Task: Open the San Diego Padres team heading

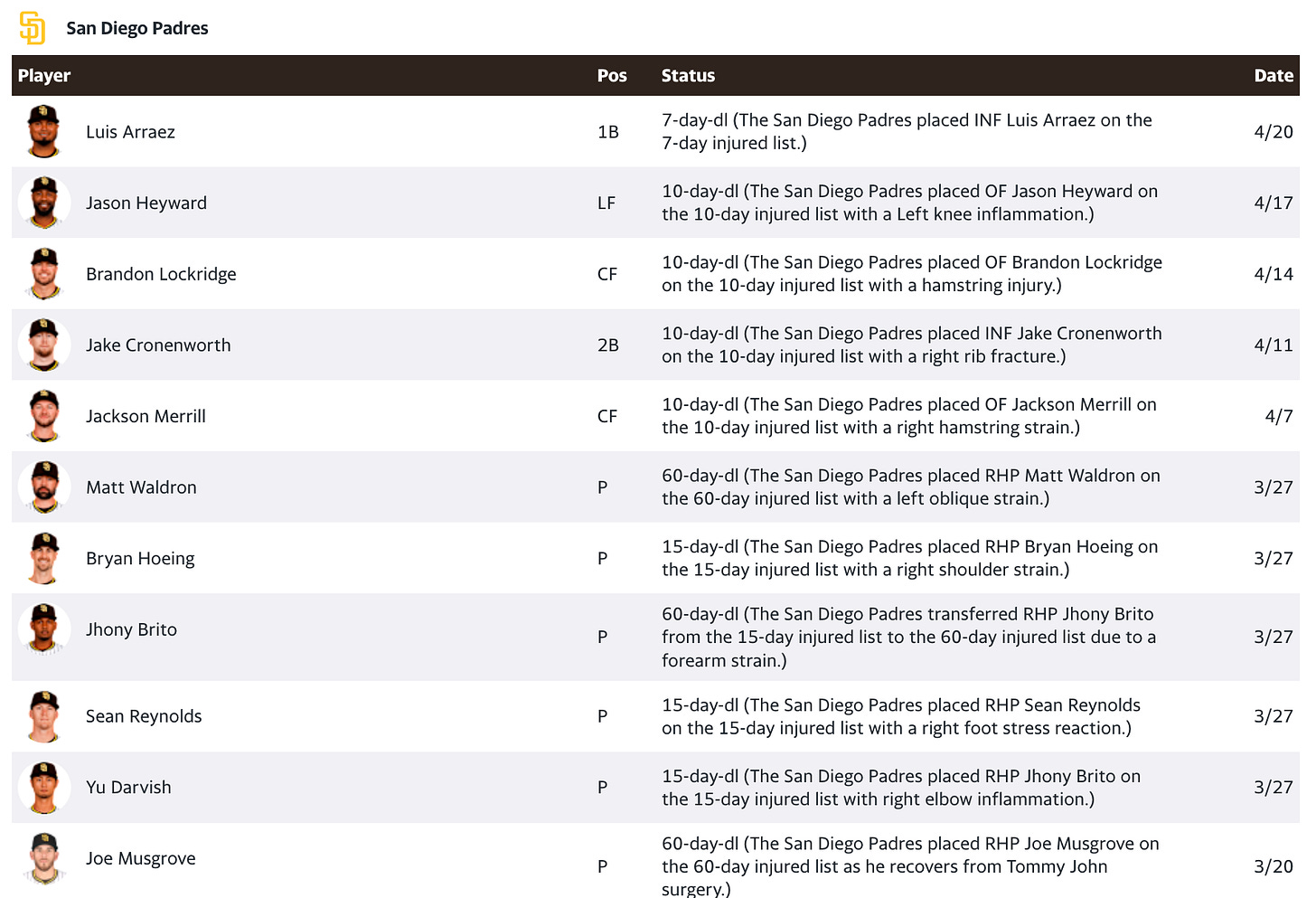Action: click(x=137, y=28)
